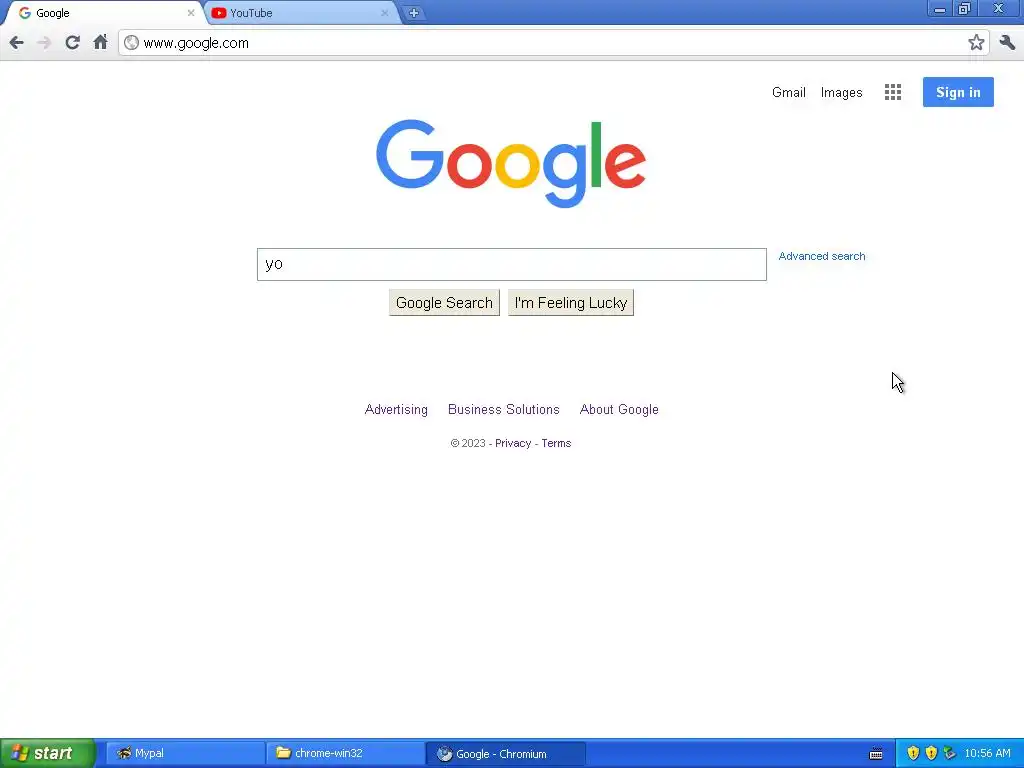This screenshot has width=1024, height=768.
Task: Open chrome-win32 folder from taskbar
Action: click(x=345, y=753)
